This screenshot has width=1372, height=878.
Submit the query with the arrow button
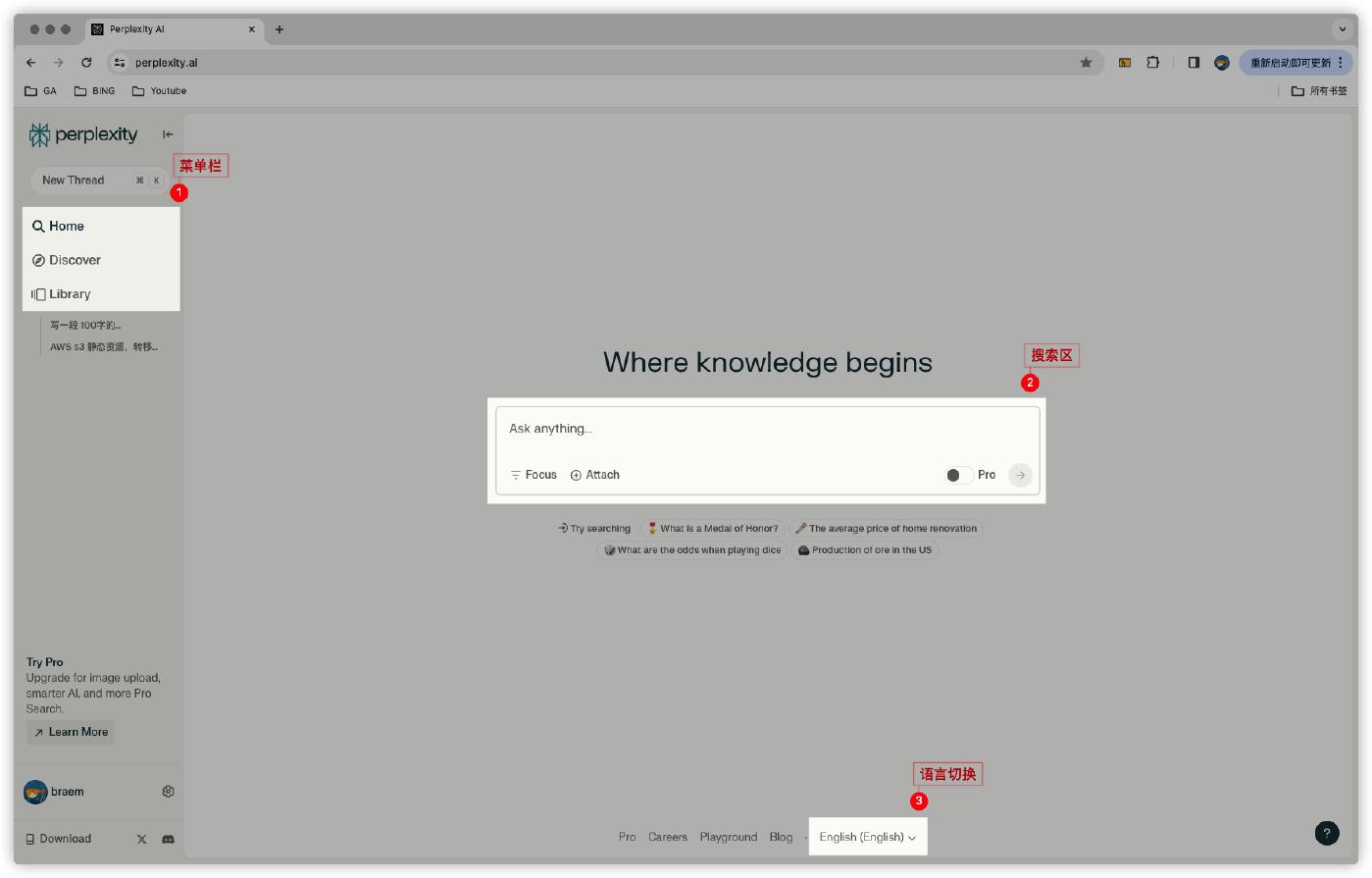[1020, 475]
